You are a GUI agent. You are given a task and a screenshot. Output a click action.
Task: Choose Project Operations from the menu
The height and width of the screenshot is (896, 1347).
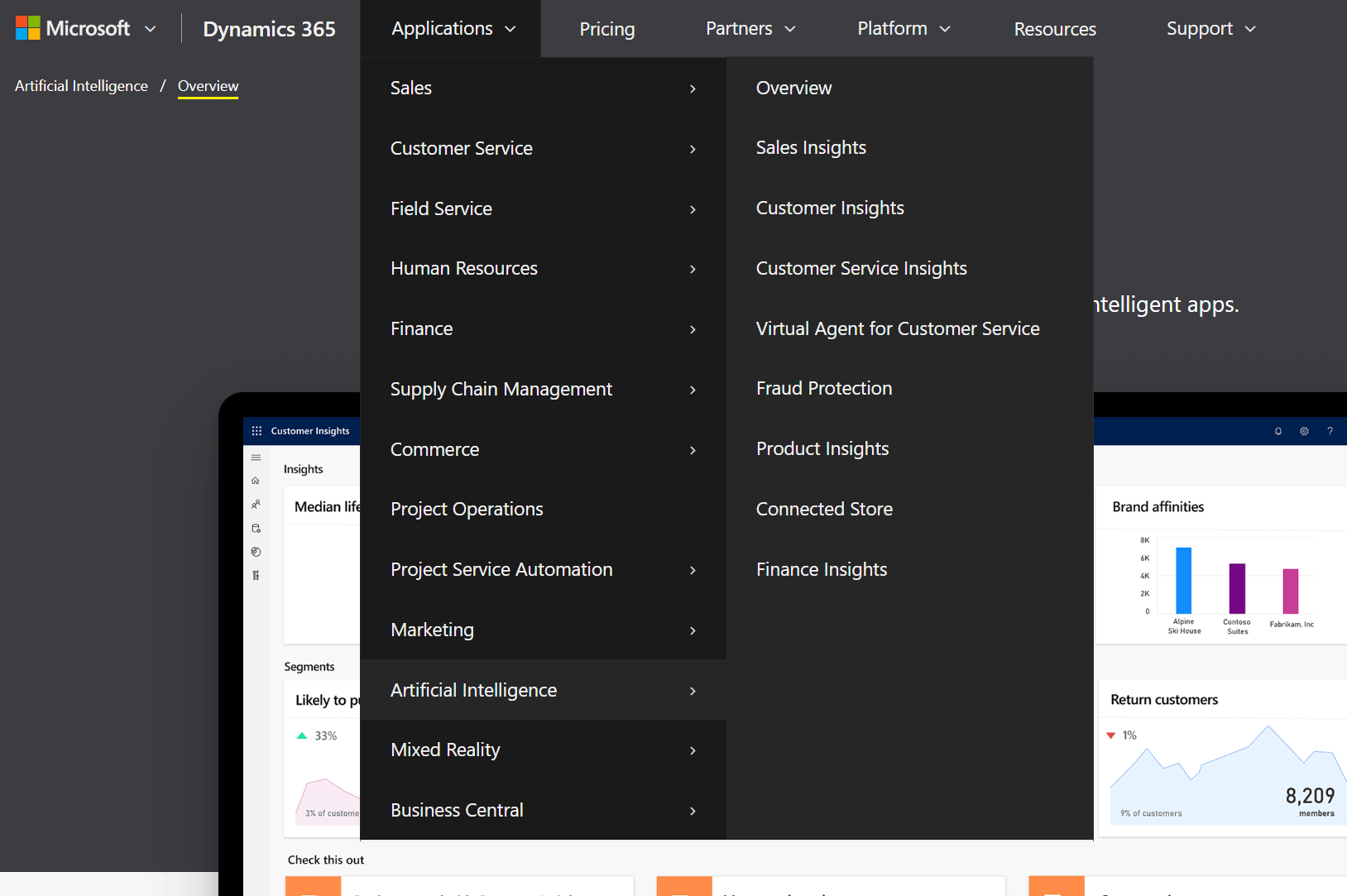point(543,509)
